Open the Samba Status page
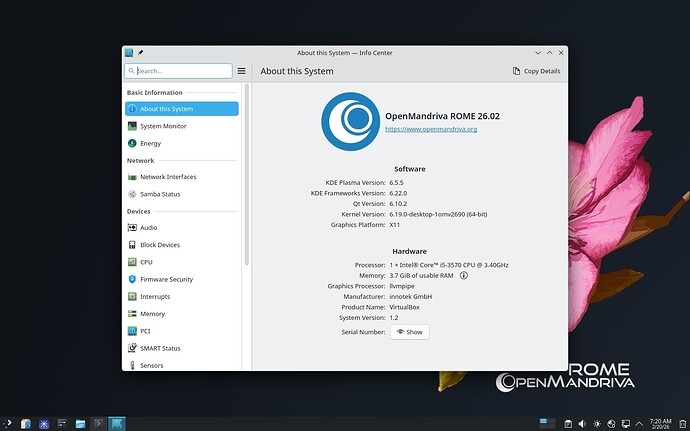690x431 pixels. [160, 194]
